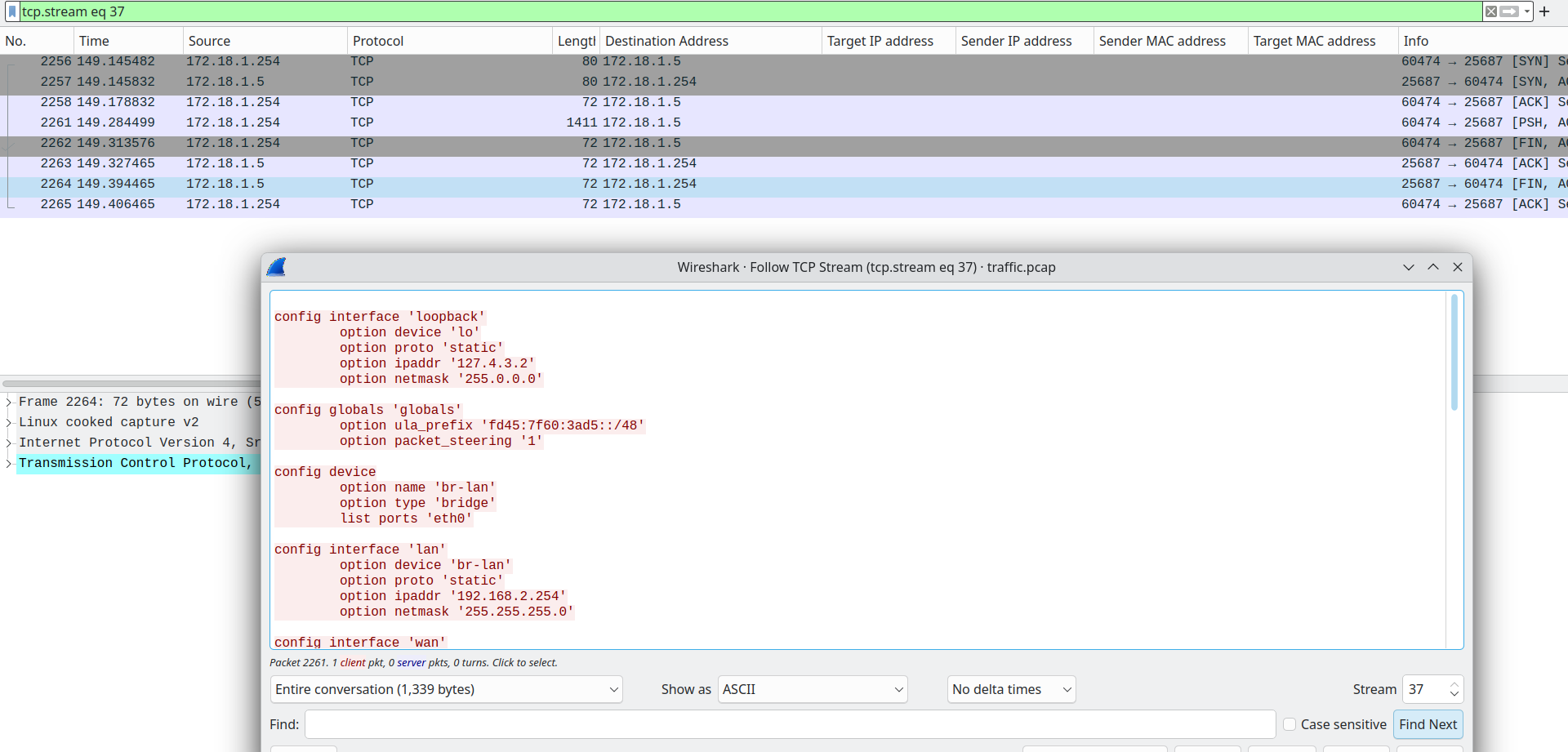Open the display filter bookmark icon
The height and width of the screenshot is (752, 1568).
[x=11, y=11]
